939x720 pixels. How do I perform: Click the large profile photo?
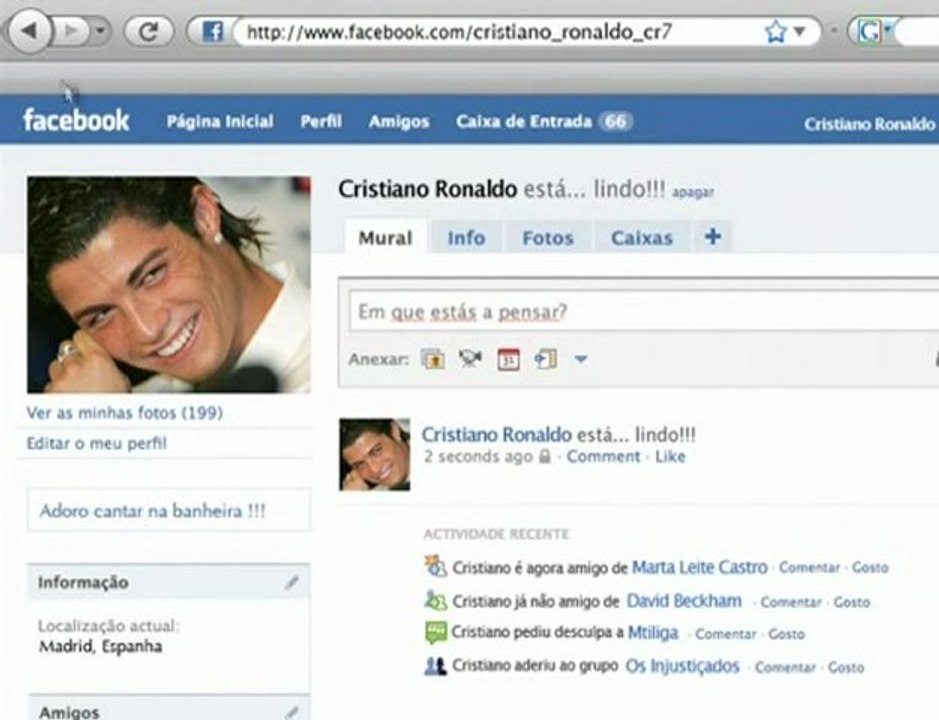169,285
